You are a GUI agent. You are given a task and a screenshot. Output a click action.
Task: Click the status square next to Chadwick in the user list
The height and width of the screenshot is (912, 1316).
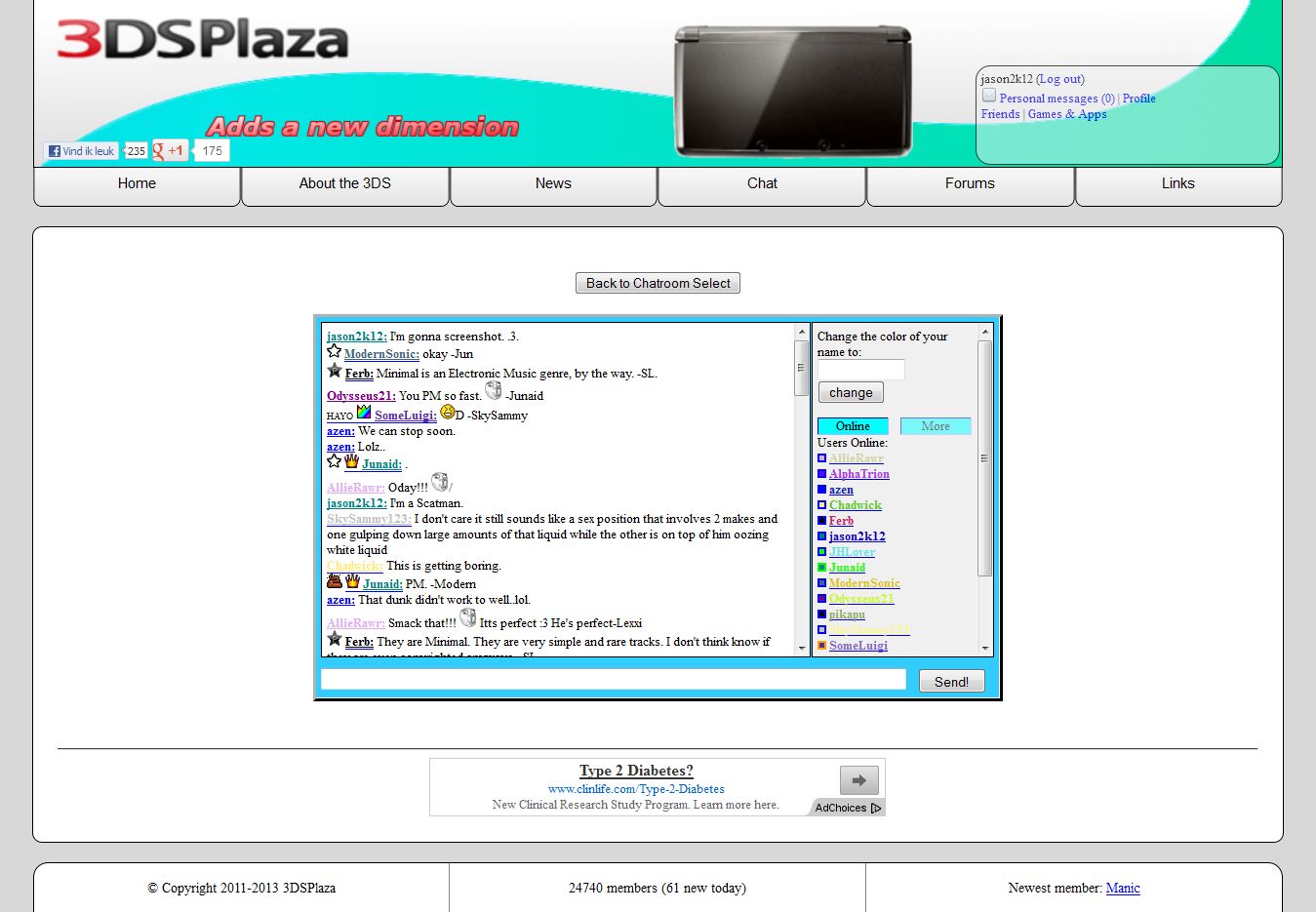pyautogui.click(x=821, y=505)
